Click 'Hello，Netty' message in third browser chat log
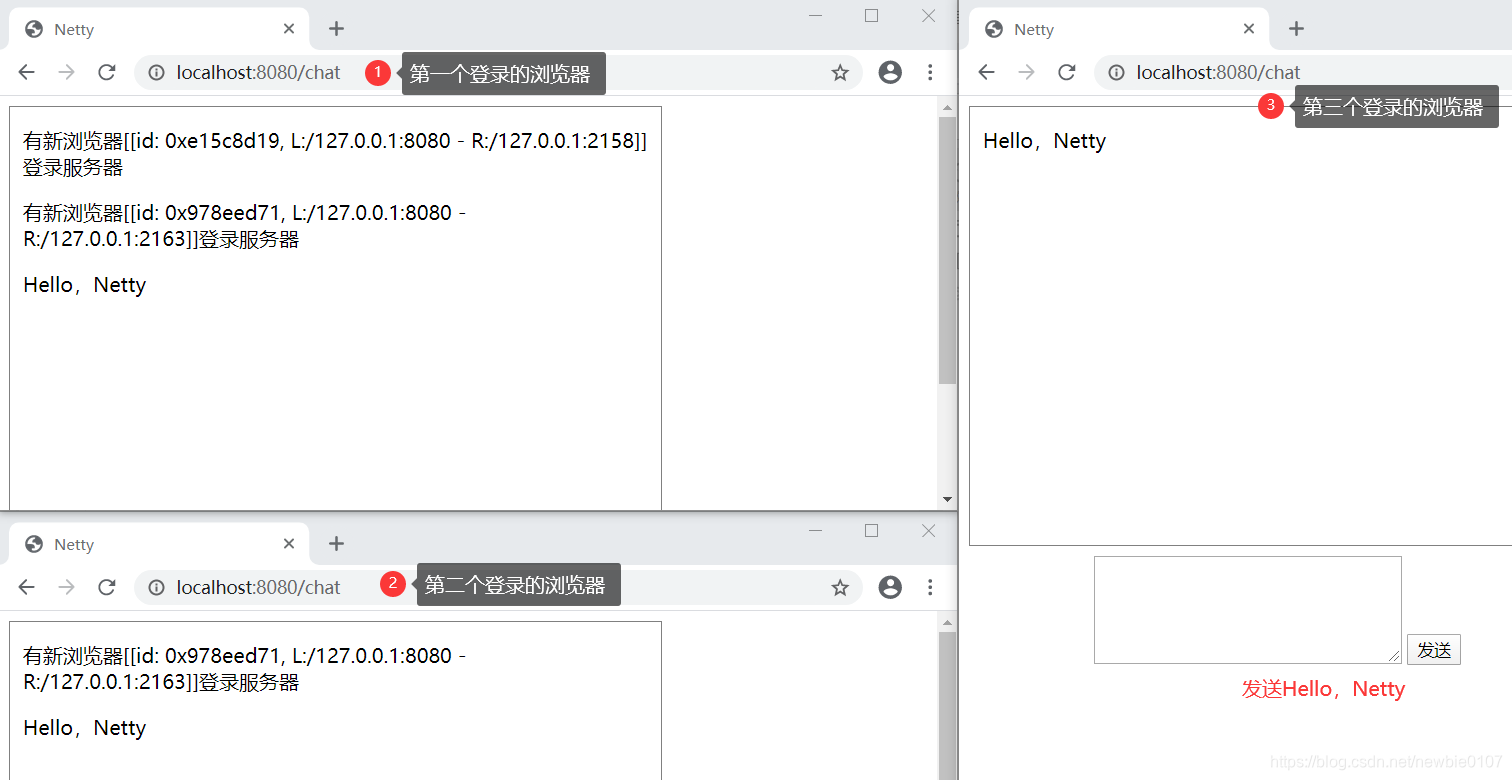This screenshot has width=1512, height=780. 1045,141
